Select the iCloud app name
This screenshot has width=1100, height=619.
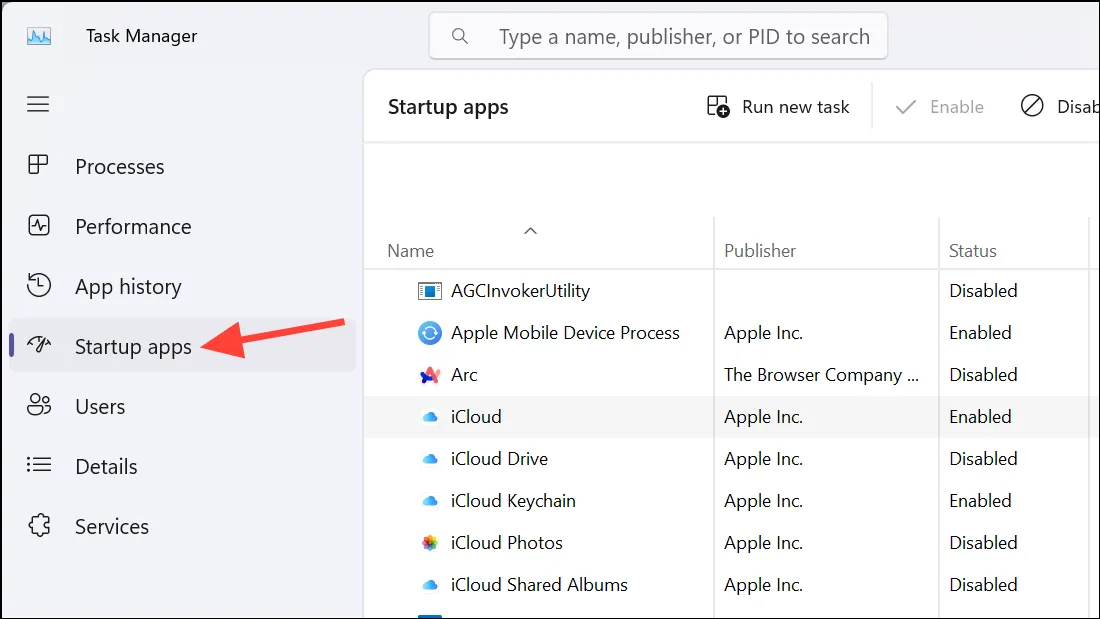(476, 417)
